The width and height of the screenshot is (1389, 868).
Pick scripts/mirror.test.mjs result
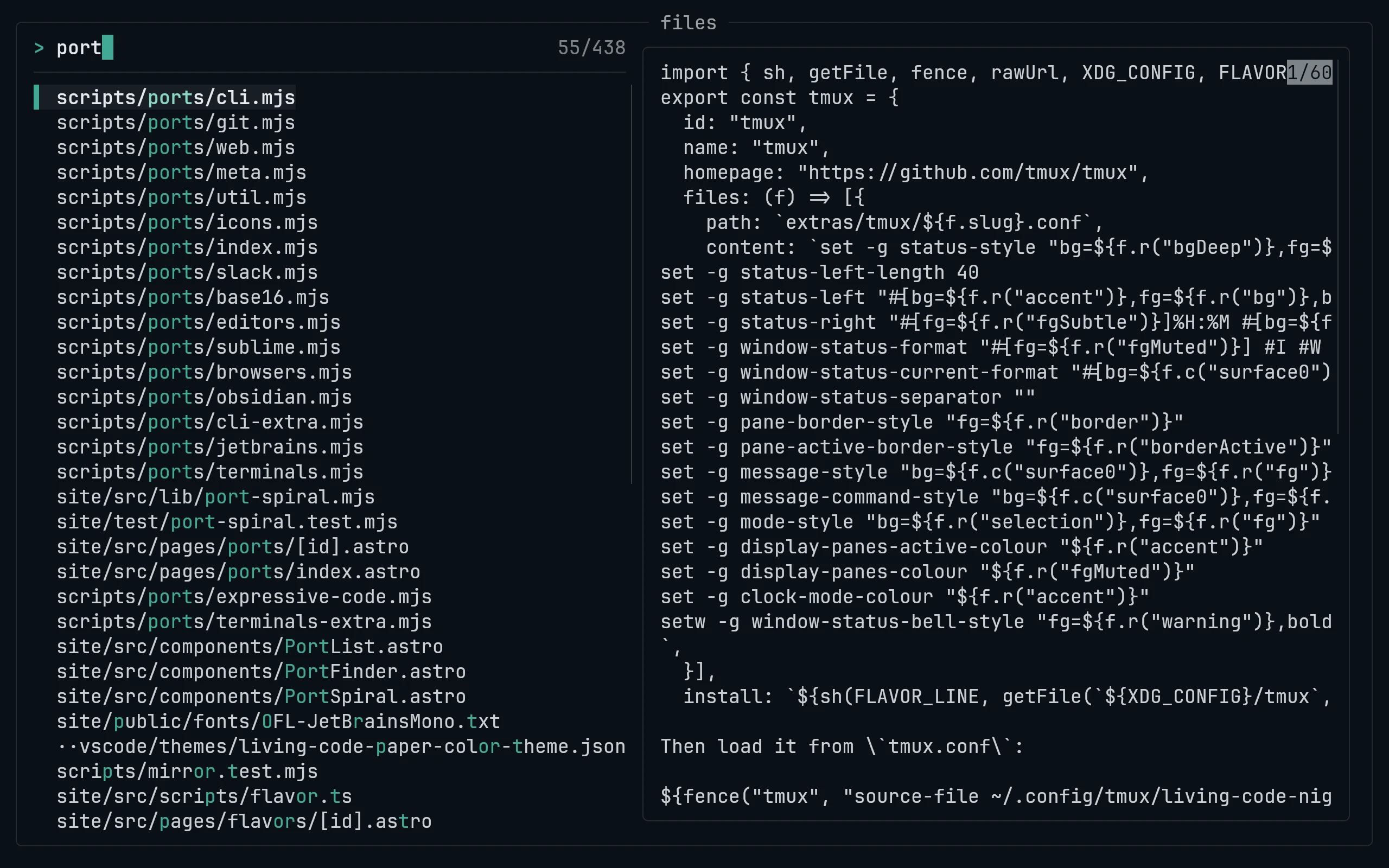pyautogui.click(x=187, y=771)
